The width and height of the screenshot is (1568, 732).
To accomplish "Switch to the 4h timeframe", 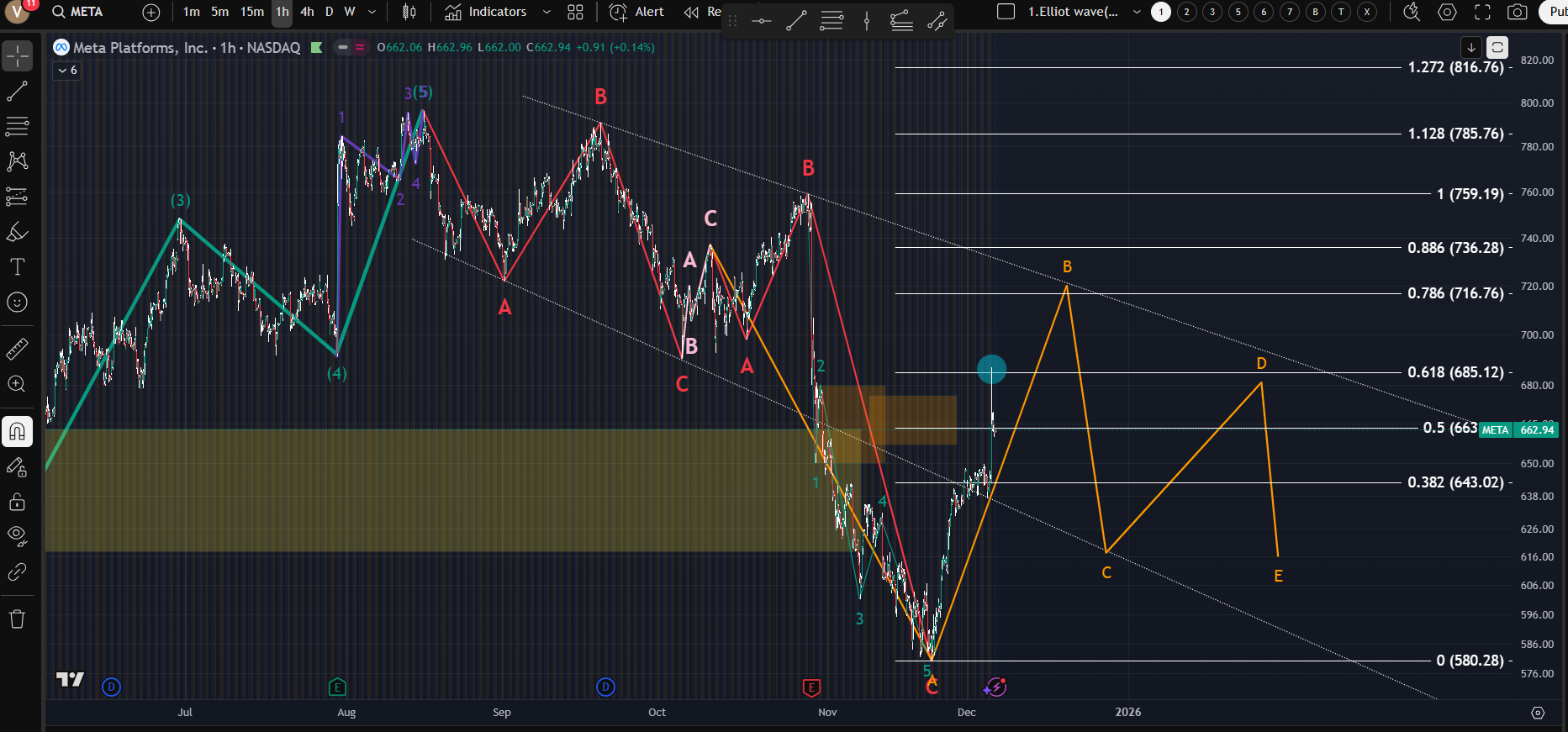I will [x=307, y=12].
